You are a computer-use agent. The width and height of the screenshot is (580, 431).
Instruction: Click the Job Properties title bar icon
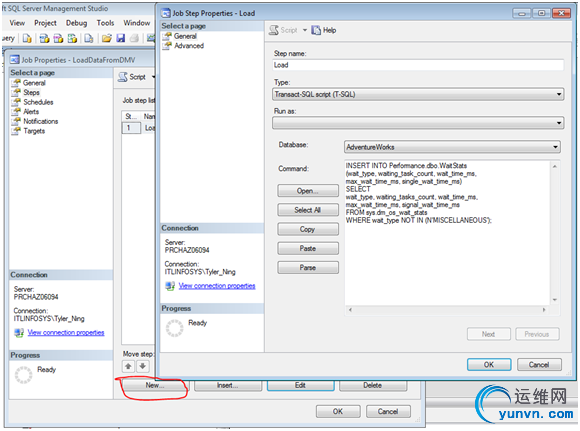14,60
